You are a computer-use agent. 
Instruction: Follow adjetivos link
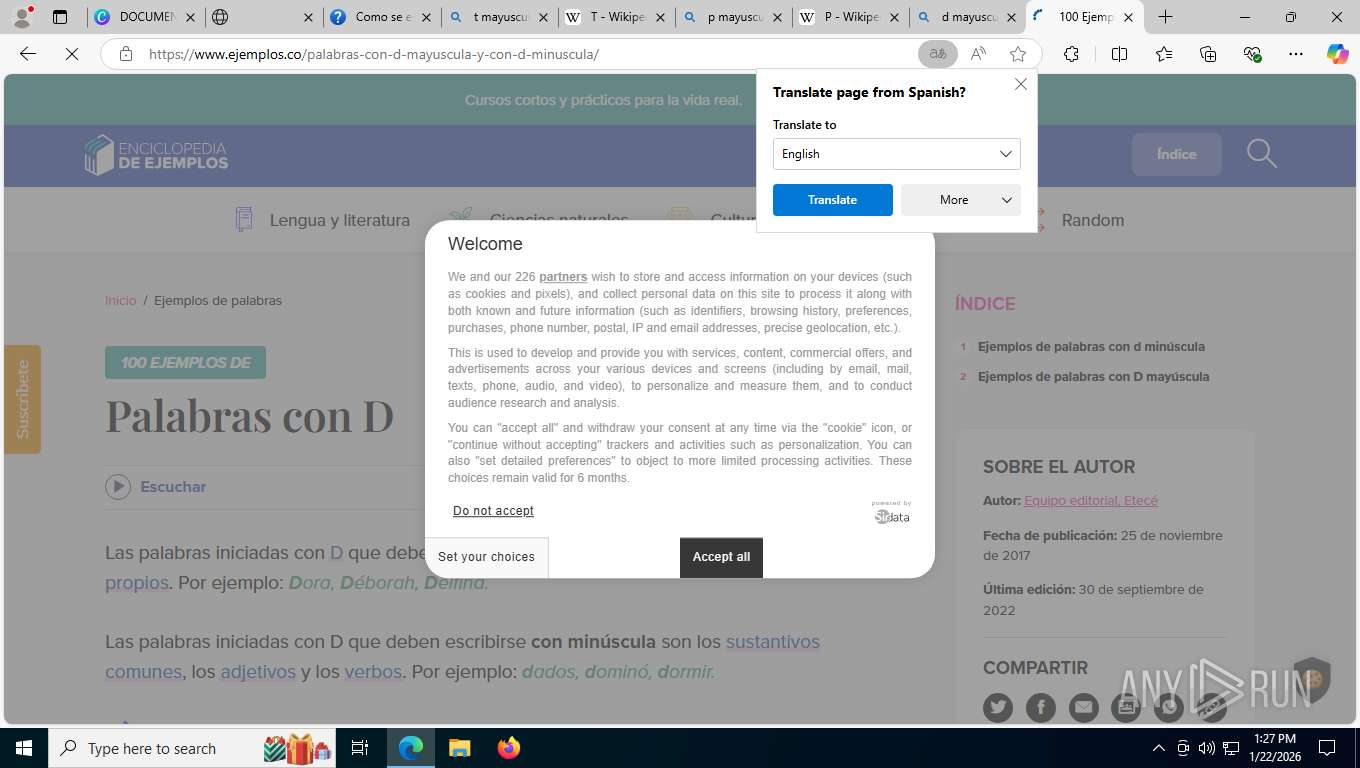pos(258,672)
